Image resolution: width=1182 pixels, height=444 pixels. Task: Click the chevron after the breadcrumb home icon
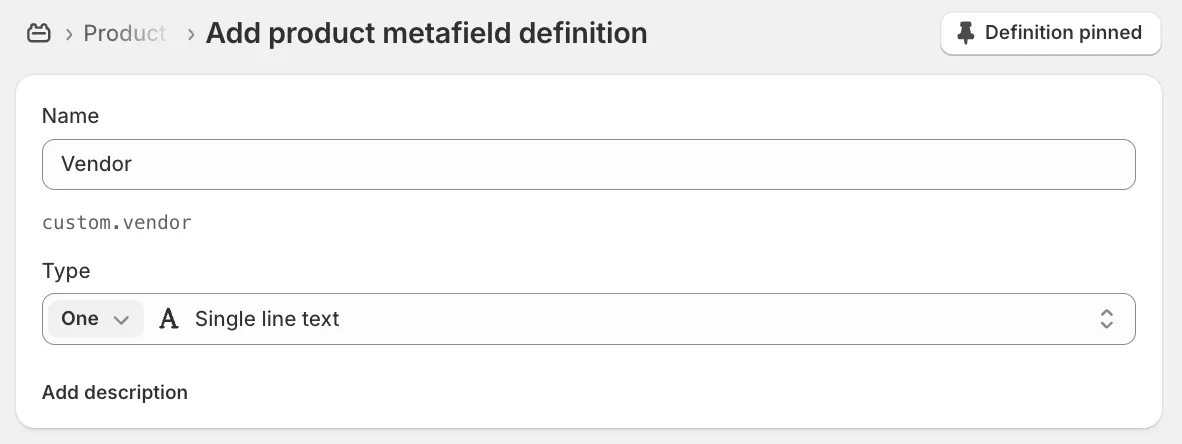(x=69, y=34)
